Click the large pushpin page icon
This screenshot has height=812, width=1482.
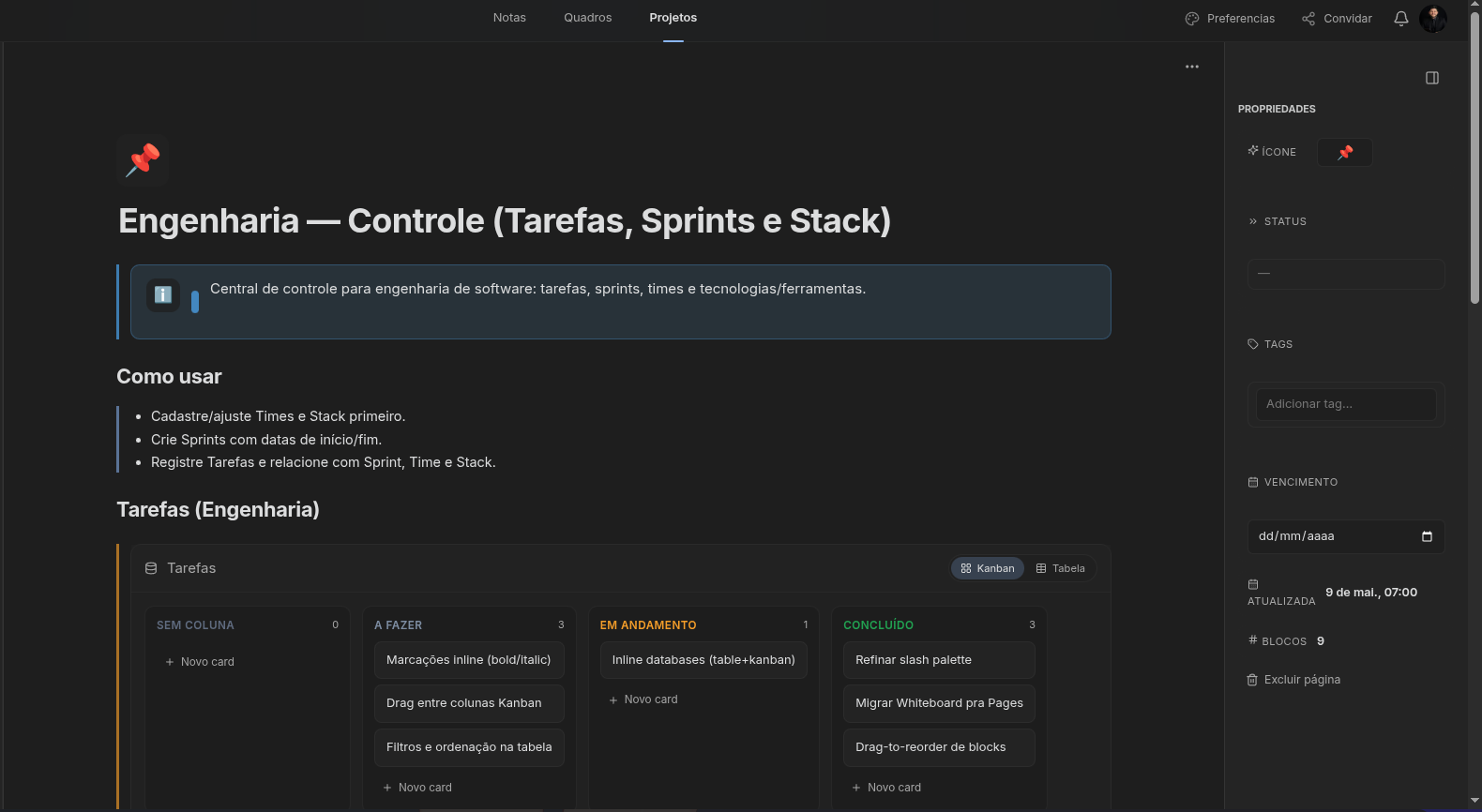(x=143, y=159)
